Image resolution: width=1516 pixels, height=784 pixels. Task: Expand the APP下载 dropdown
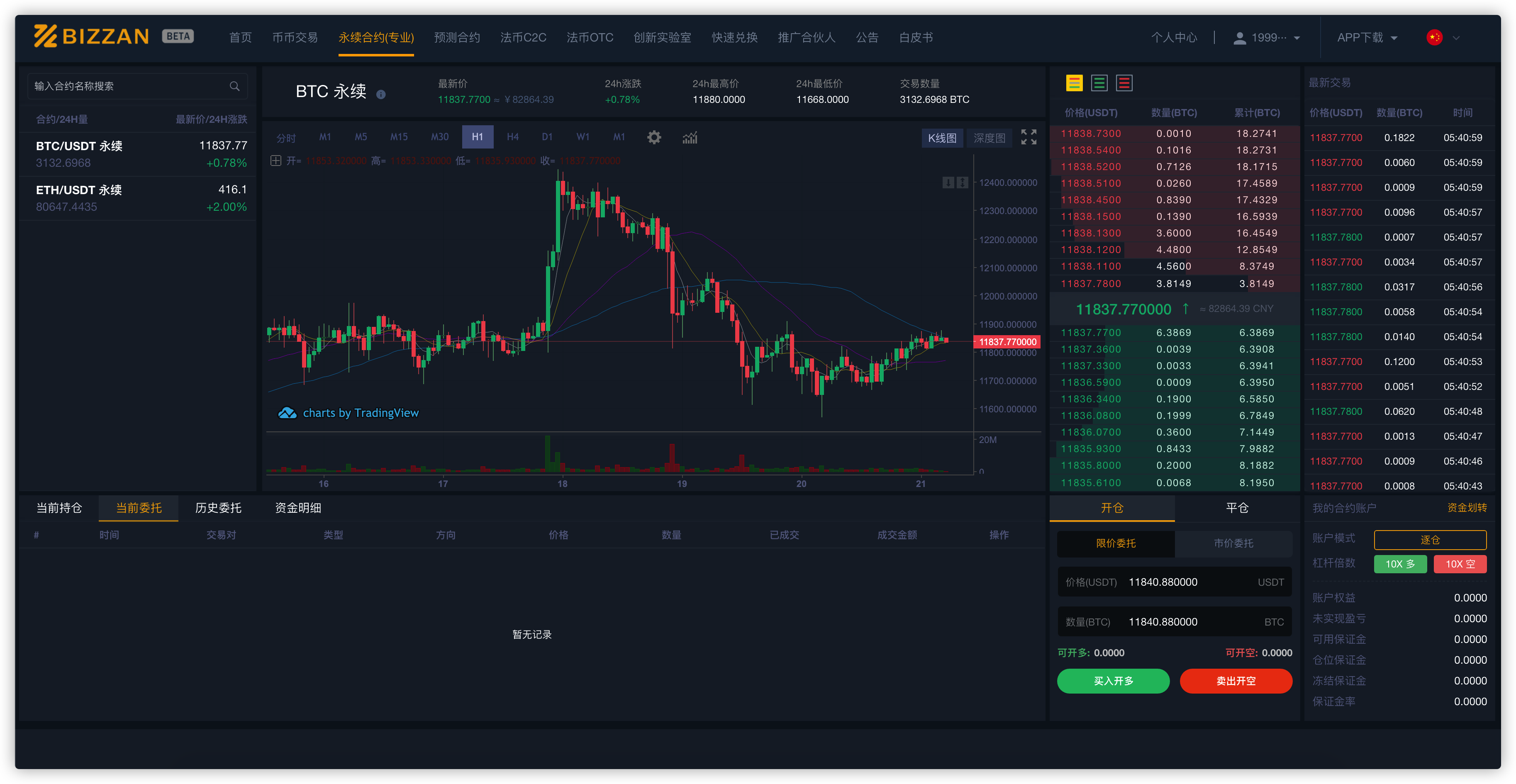pos(1367,38)
